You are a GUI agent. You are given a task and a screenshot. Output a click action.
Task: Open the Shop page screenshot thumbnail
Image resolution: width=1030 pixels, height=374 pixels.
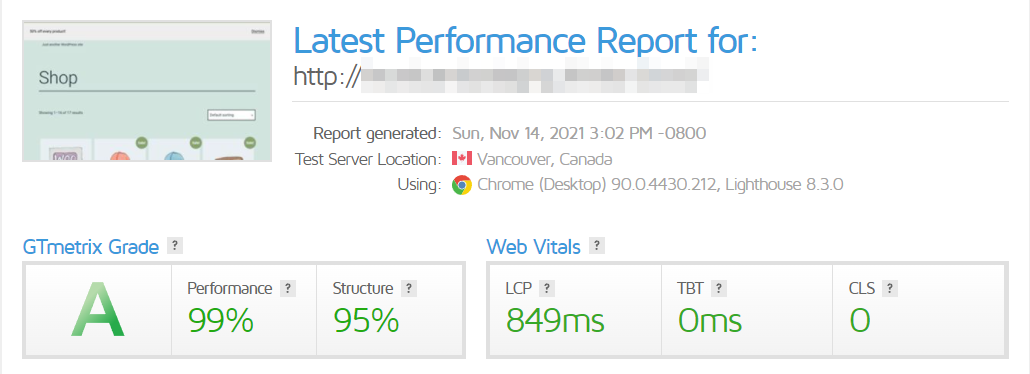147,91
